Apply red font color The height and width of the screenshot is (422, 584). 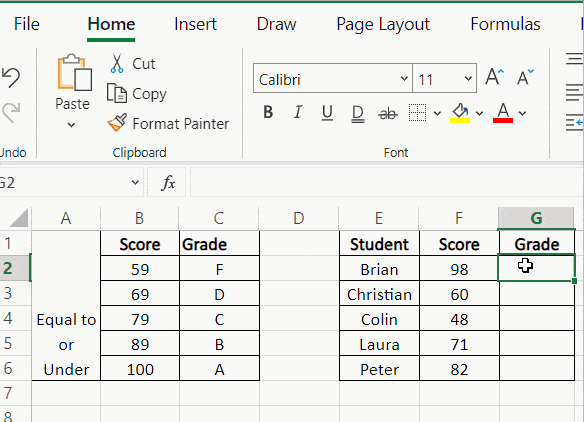coord(503,113)
